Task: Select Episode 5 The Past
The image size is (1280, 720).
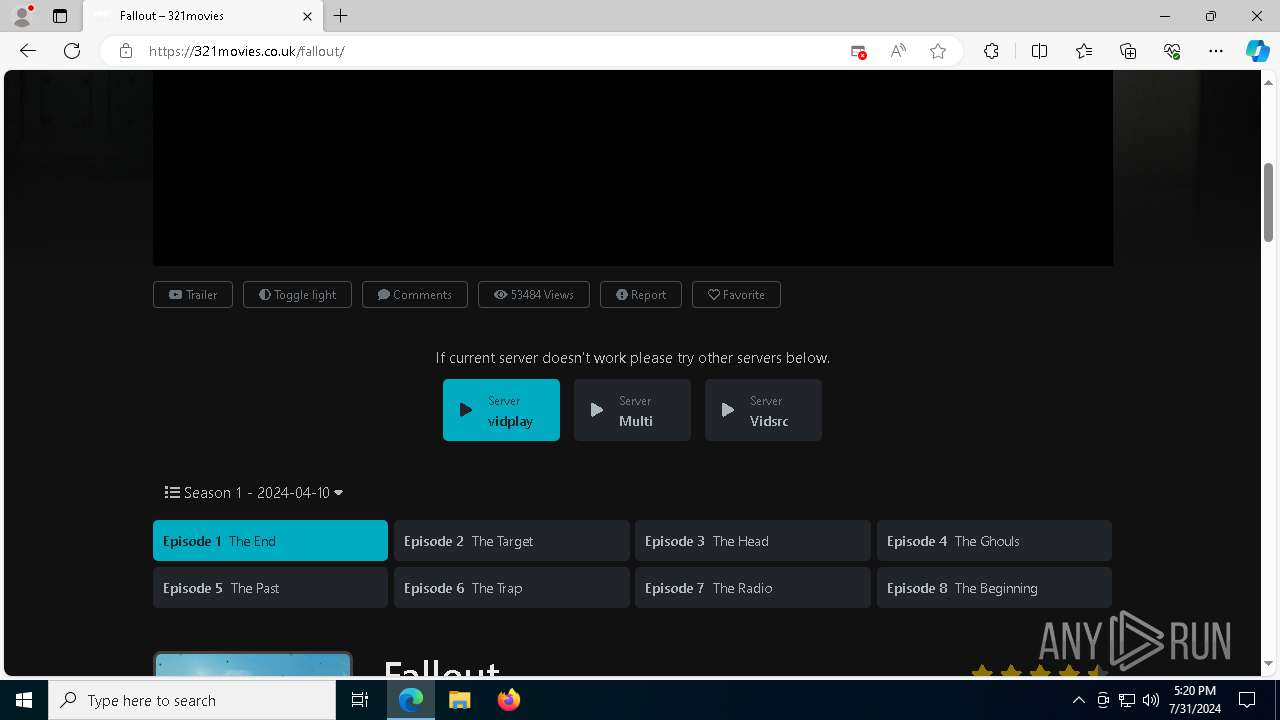Action: [x=270, y=588]
